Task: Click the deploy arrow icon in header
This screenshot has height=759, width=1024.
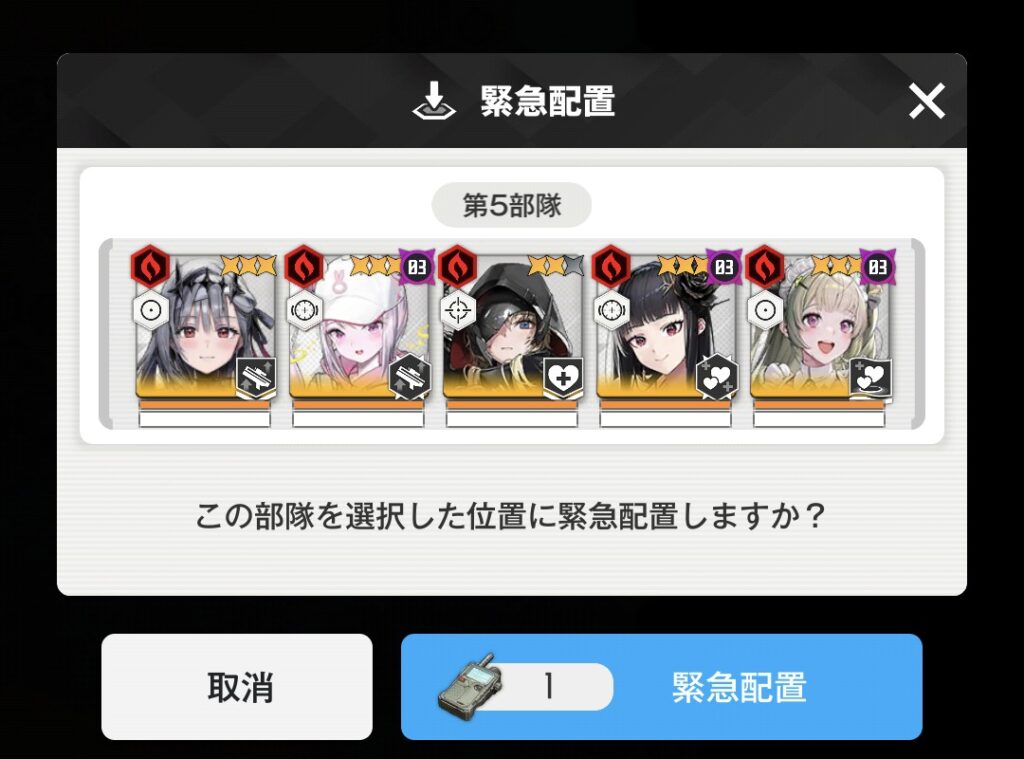Action: coord(434,101)
